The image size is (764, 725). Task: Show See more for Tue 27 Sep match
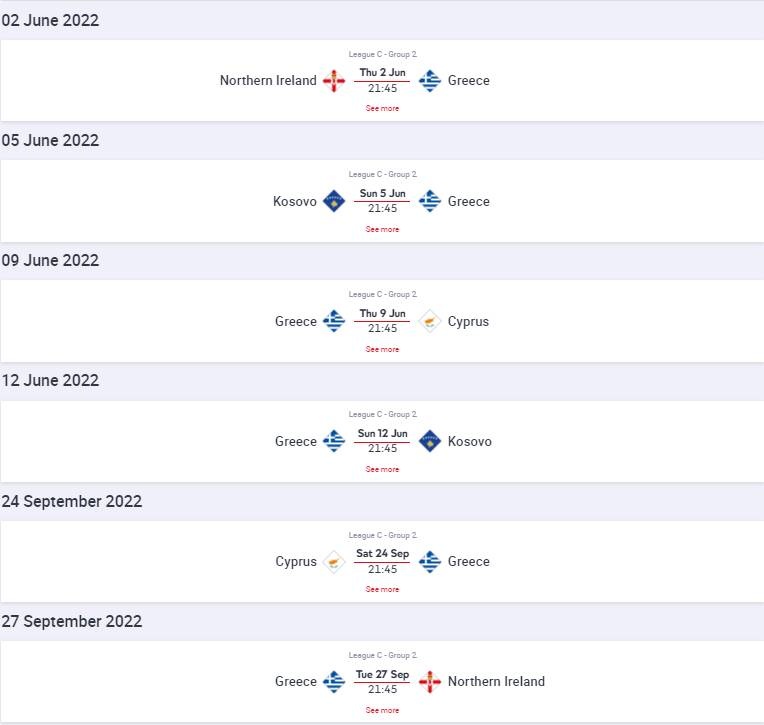(x=382, y=710)
